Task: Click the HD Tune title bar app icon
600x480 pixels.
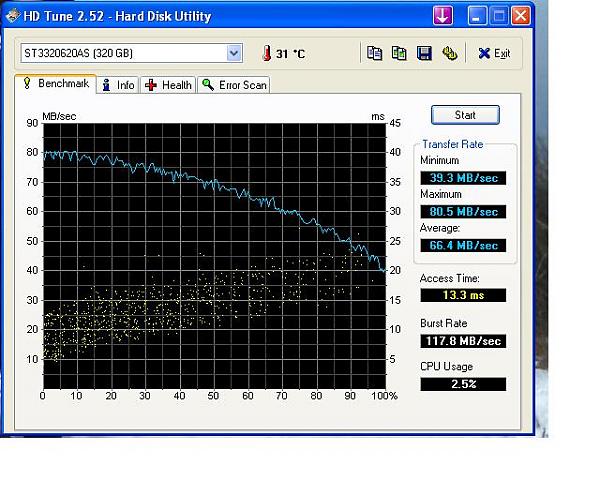Action: [x=13, y=16]
